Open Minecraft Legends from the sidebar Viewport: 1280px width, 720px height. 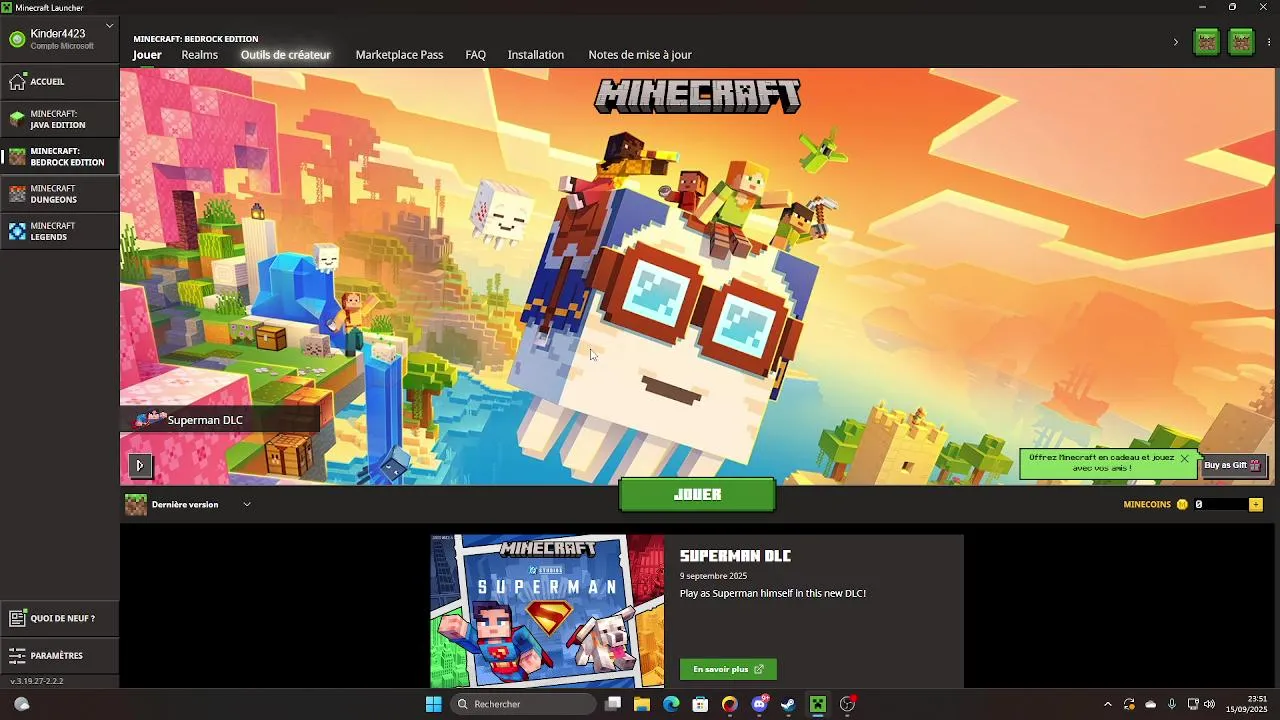(x=59, y=231)
